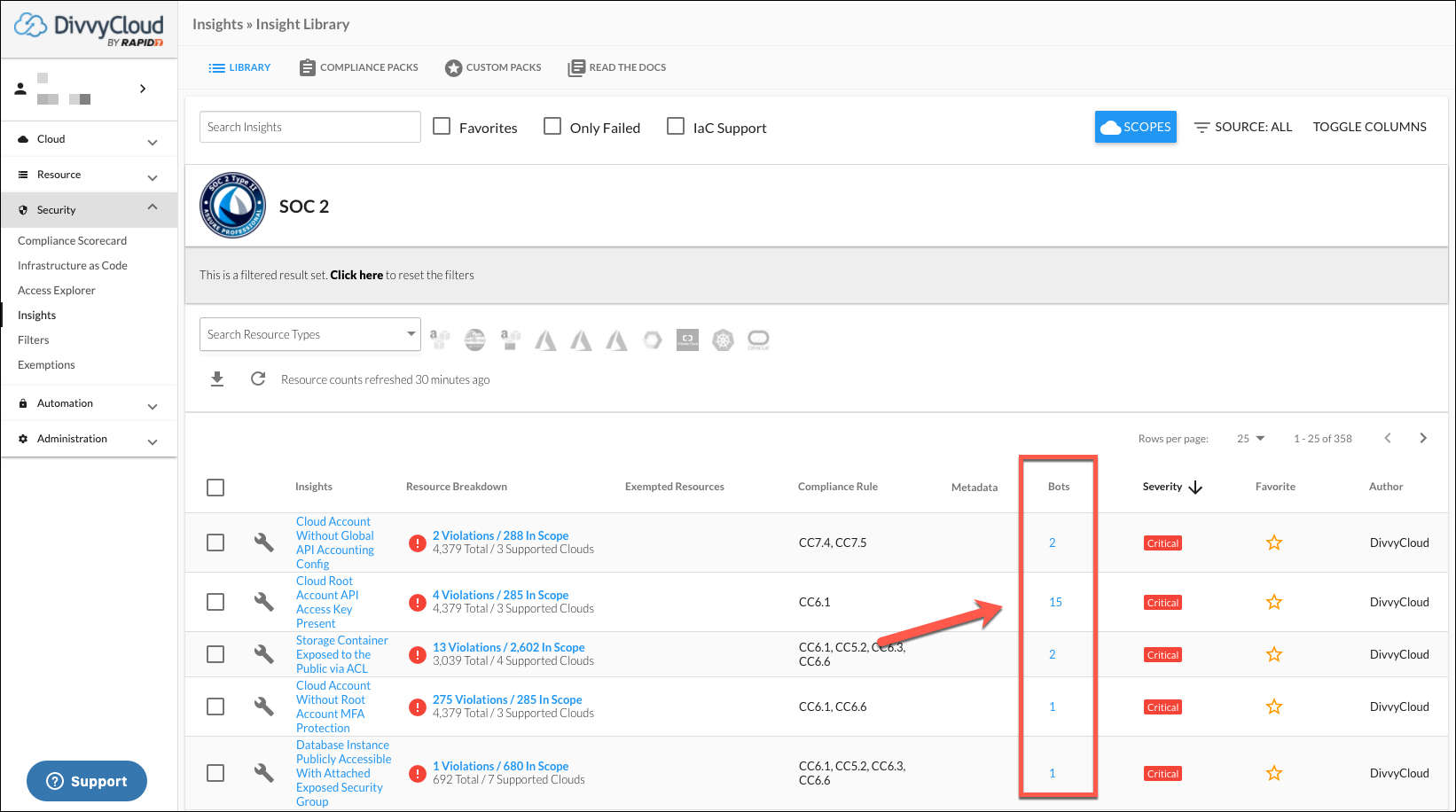The image size is (1456, 812).
Task: Open wrench for Database Instance Publicly Accessible
Action: pos(264,772)
